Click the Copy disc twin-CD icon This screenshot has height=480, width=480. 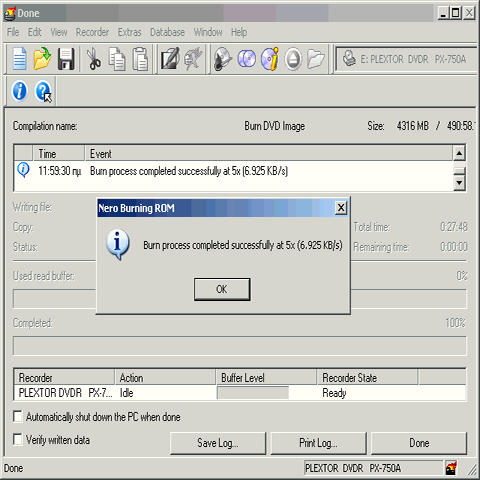pyautogui.click(x=247, y=59)
